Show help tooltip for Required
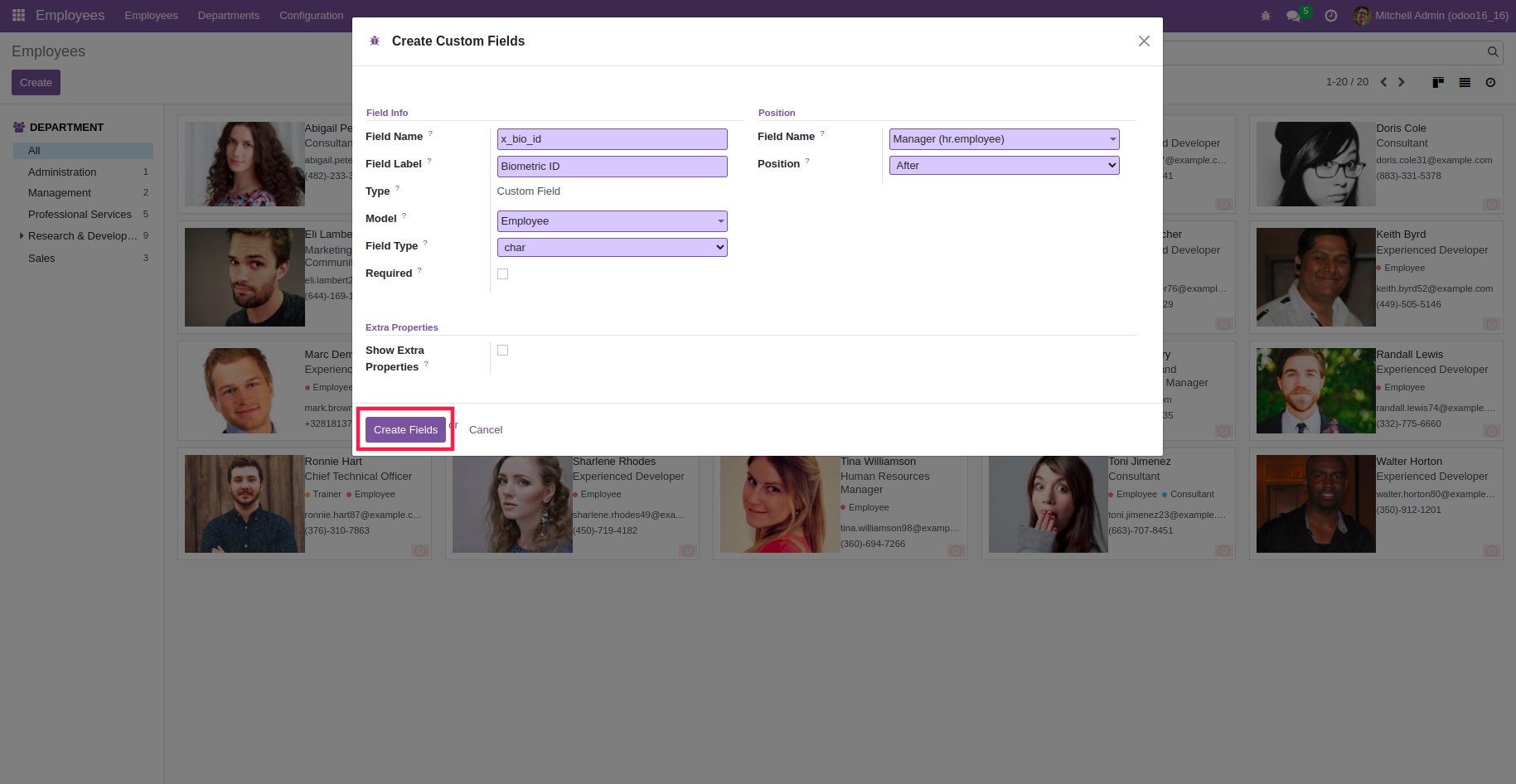The image size is (1516, 784). point(419,270)
